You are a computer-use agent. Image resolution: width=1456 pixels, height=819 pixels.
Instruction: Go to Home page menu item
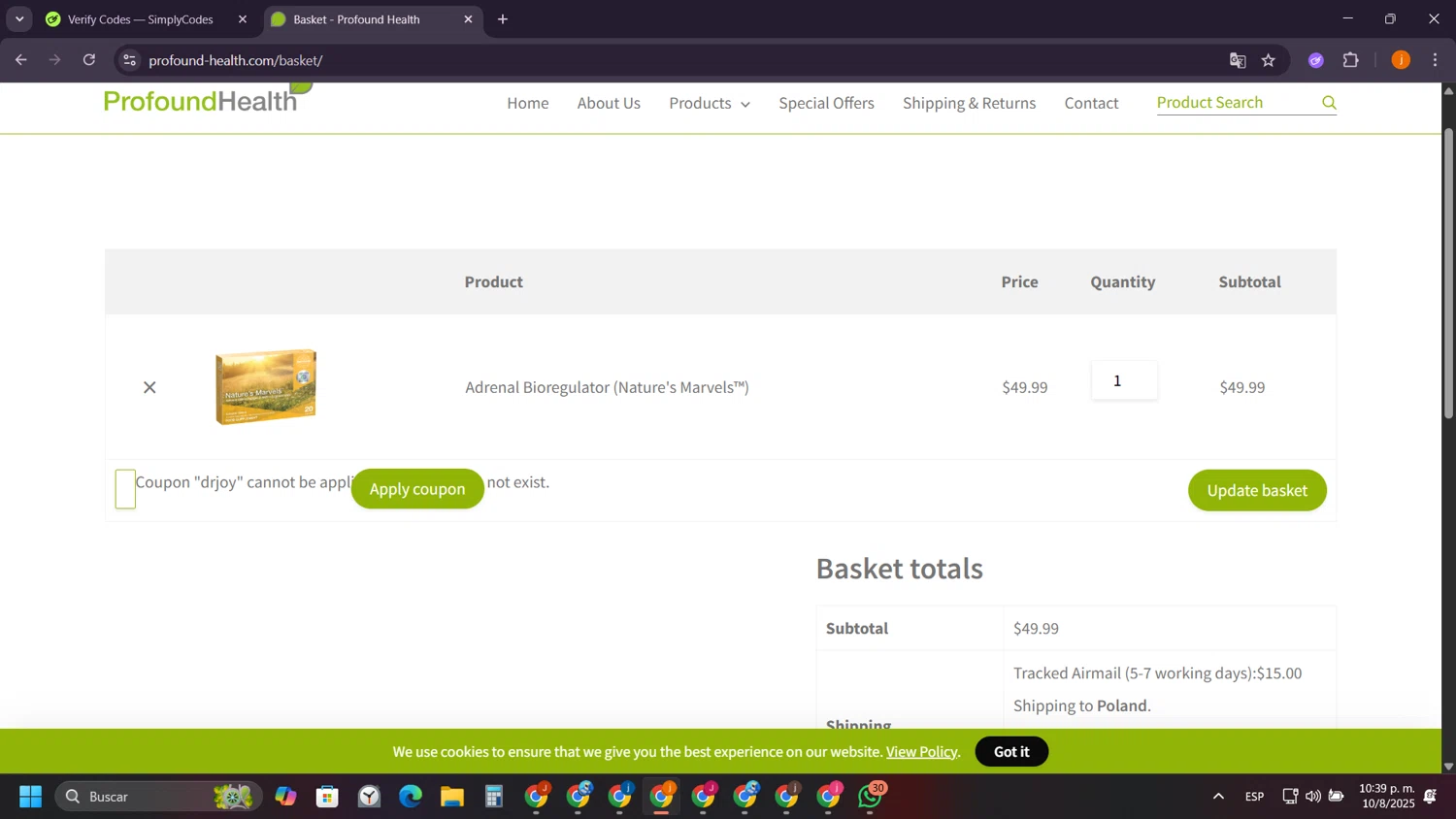click(x=528, y=103)
